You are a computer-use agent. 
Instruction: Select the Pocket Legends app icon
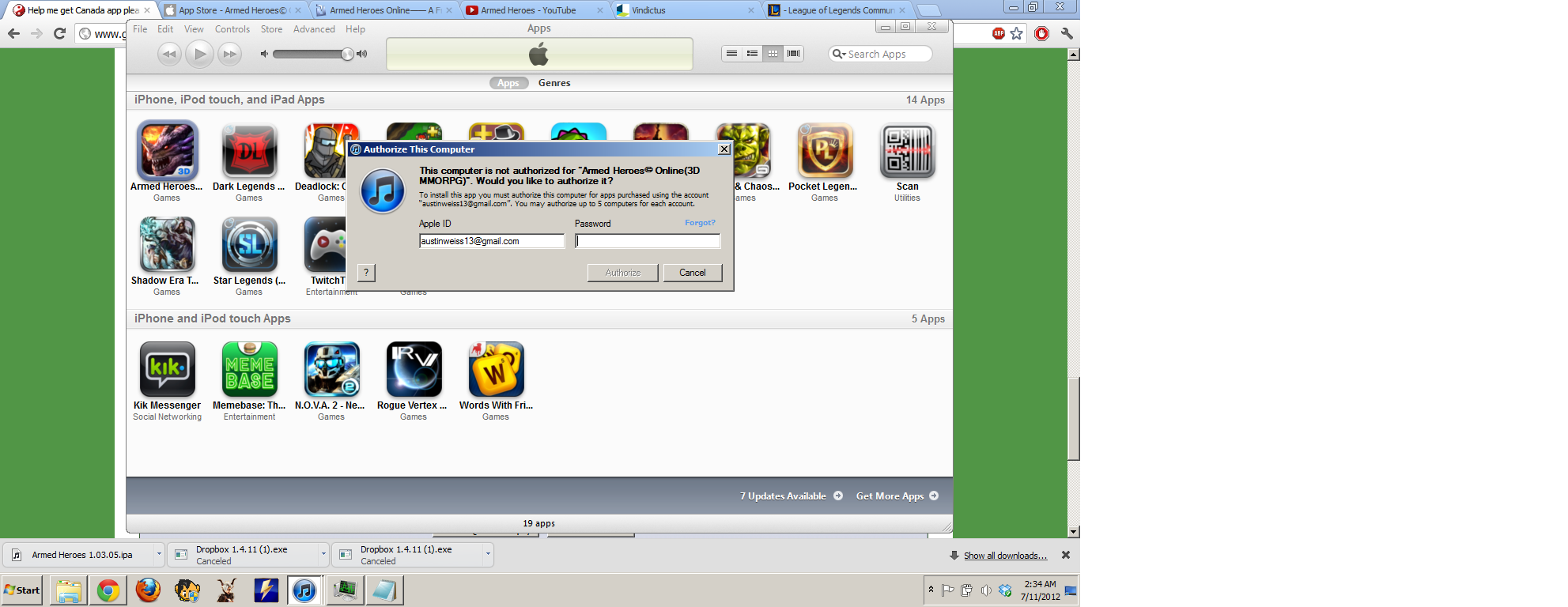825,150
